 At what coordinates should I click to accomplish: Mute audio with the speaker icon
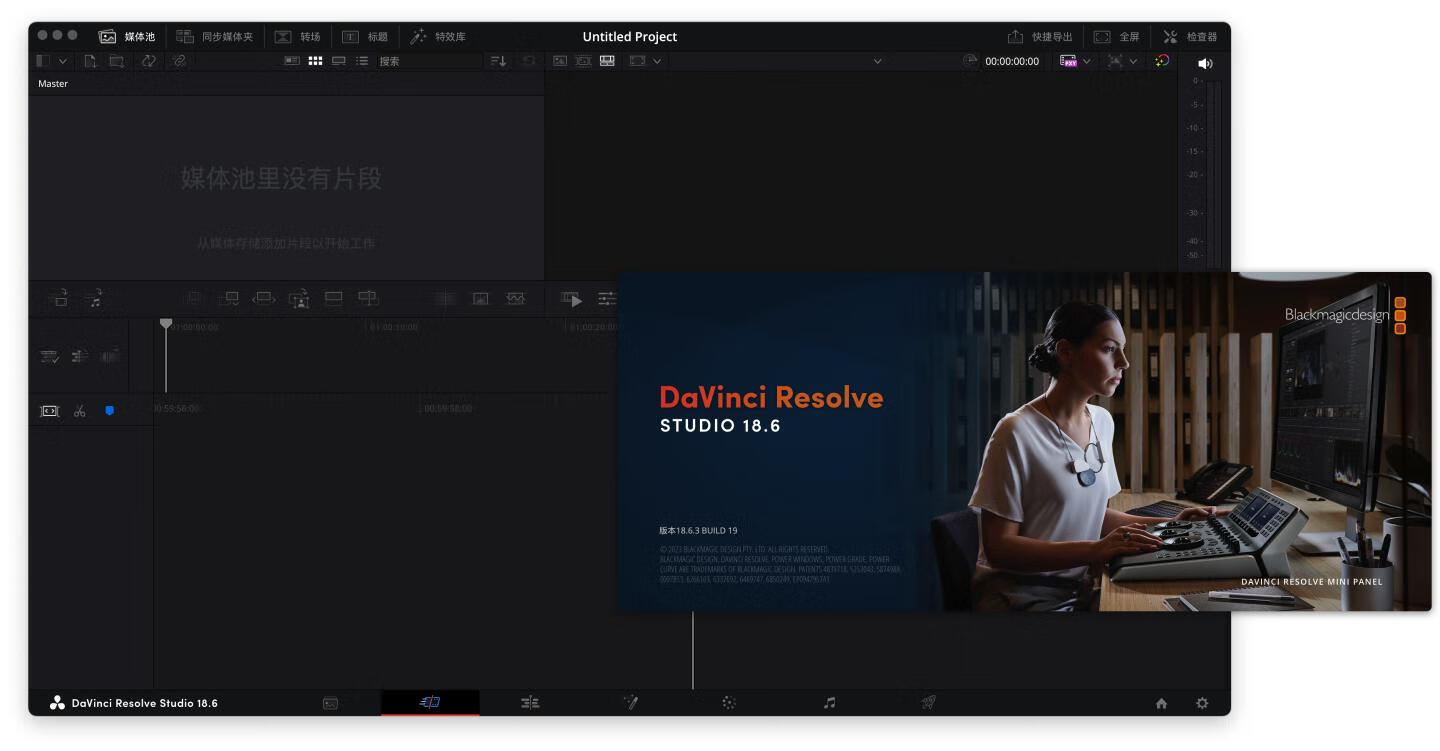point(1205,63)
